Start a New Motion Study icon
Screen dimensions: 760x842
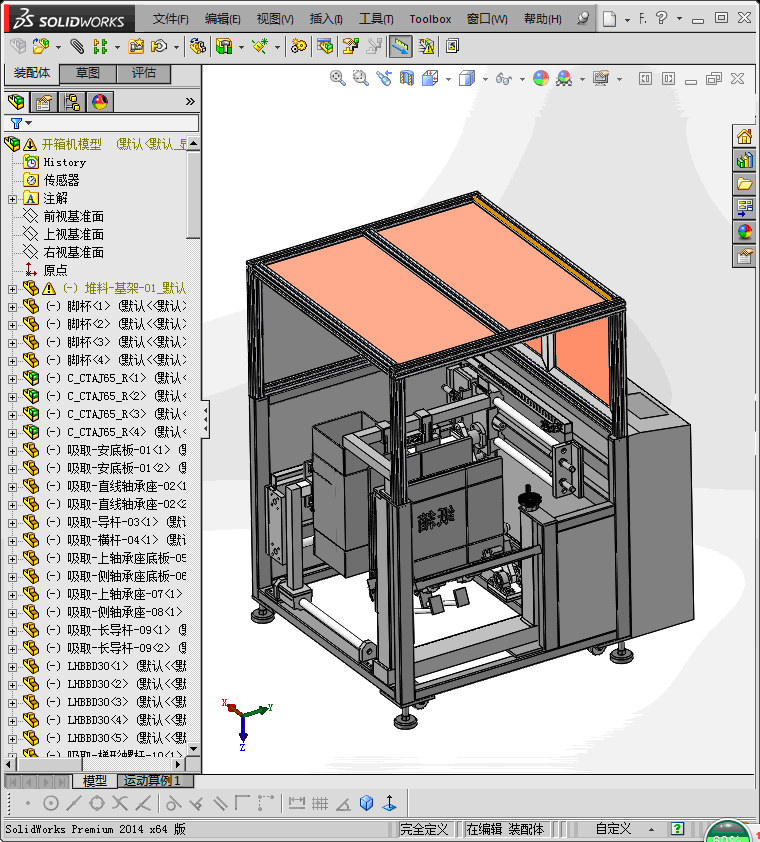click(x=299, y=47)
